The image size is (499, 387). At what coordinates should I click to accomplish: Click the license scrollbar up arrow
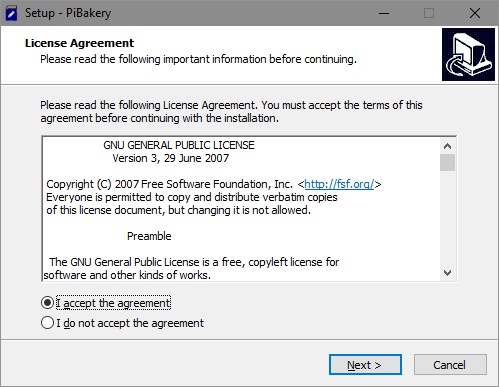[x=447, y=146]
